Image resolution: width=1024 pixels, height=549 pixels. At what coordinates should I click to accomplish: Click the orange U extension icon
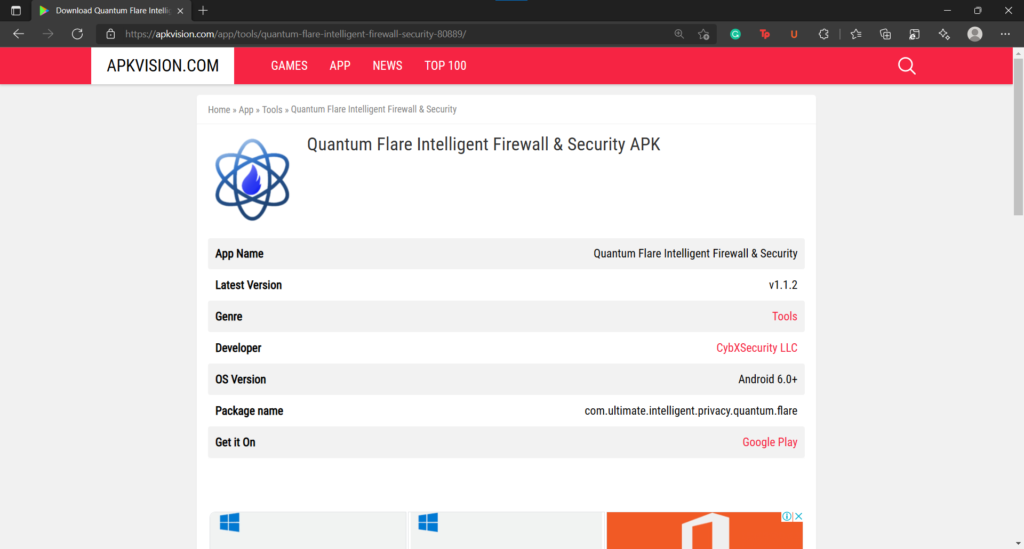point(794,34)
